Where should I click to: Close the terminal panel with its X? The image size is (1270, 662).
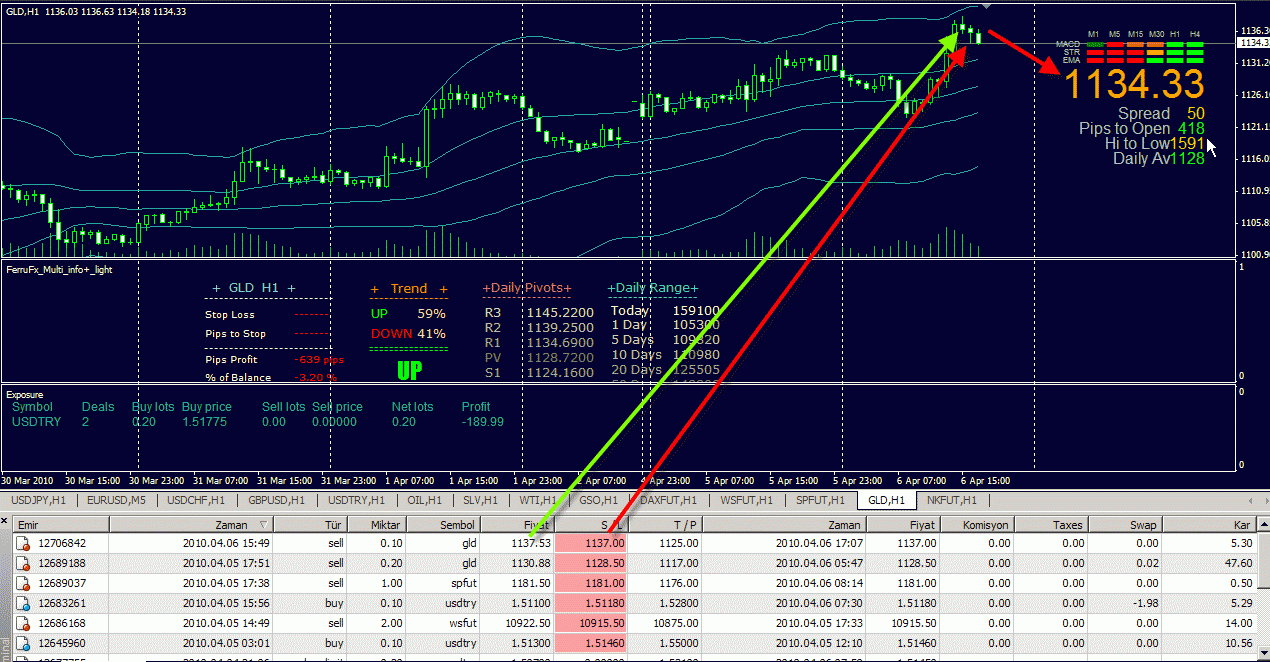point(5,523)
